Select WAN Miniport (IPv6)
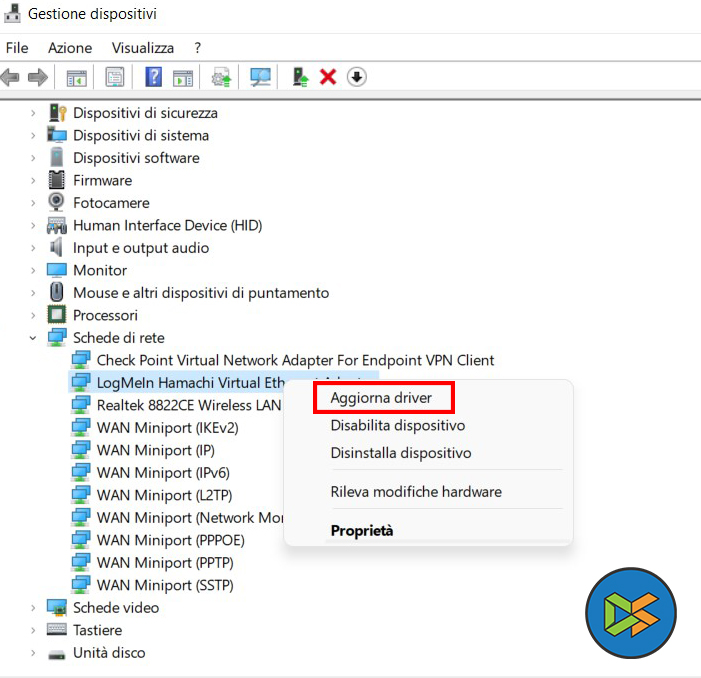The height and width of the screenshot is (678, 701). 163,472
